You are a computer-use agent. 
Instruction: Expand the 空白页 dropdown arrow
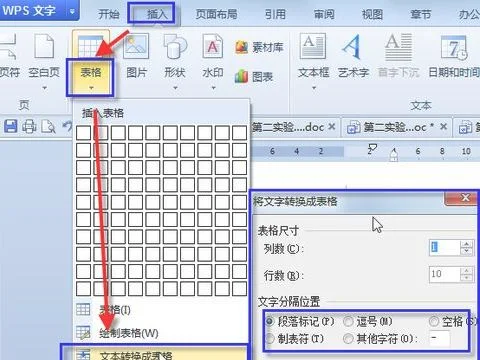click(44, 88)
